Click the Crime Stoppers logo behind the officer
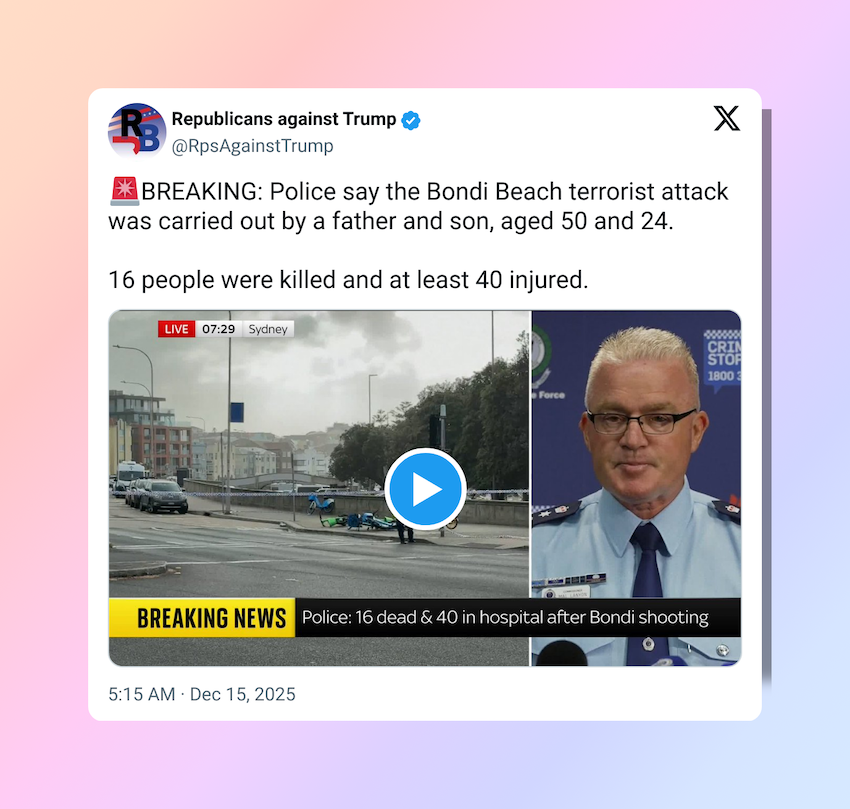The width and height of the screenshot is (850, 809). coord(722,357)
